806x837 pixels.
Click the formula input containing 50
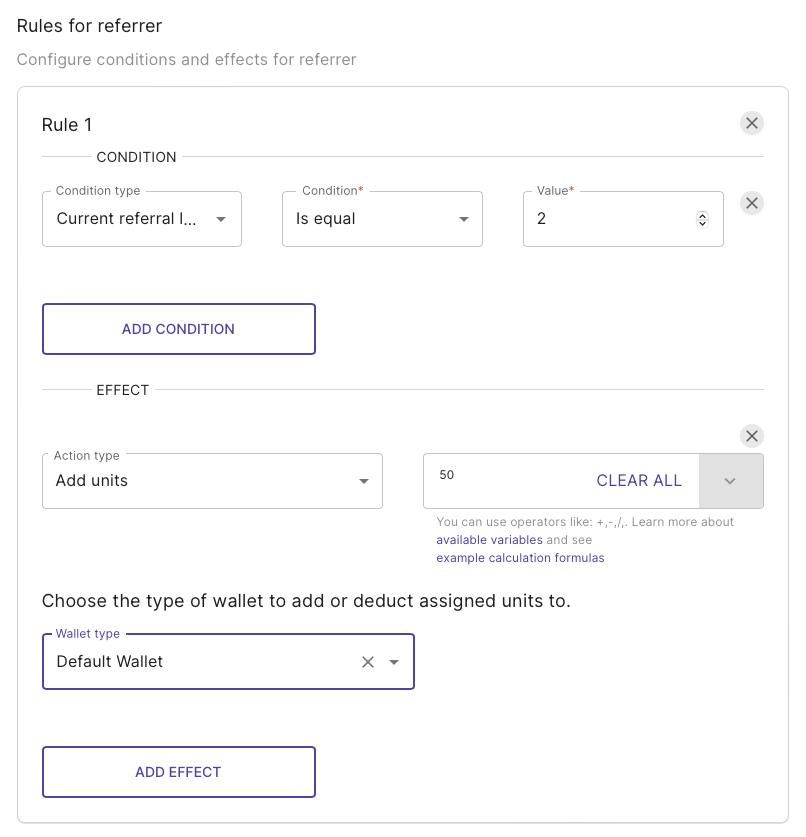[507, 475]
